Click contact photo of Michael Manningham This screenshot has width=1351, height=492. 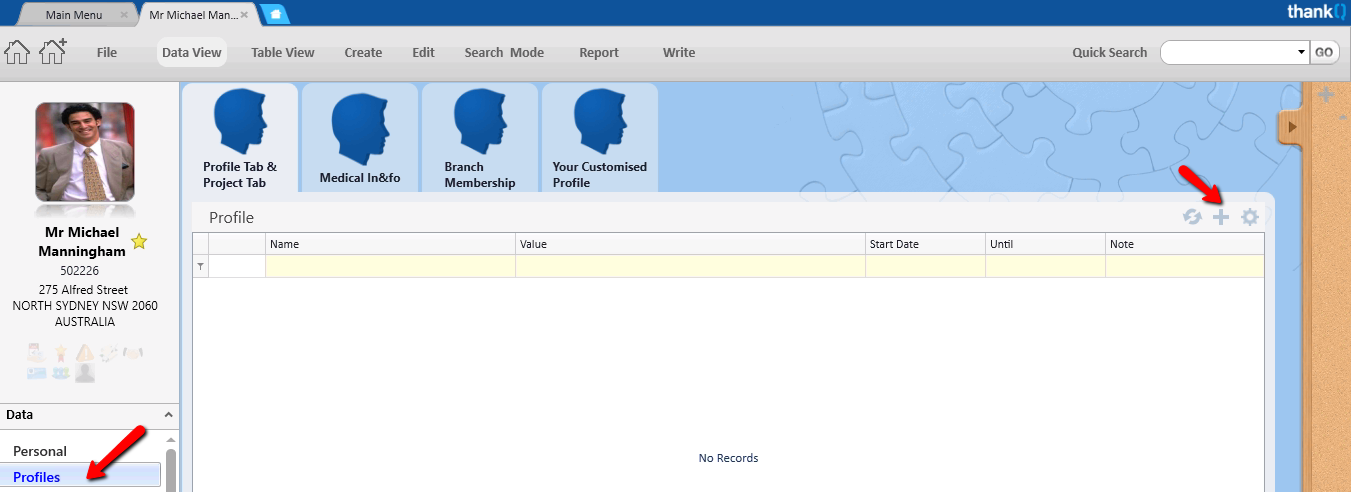point(85,152)
